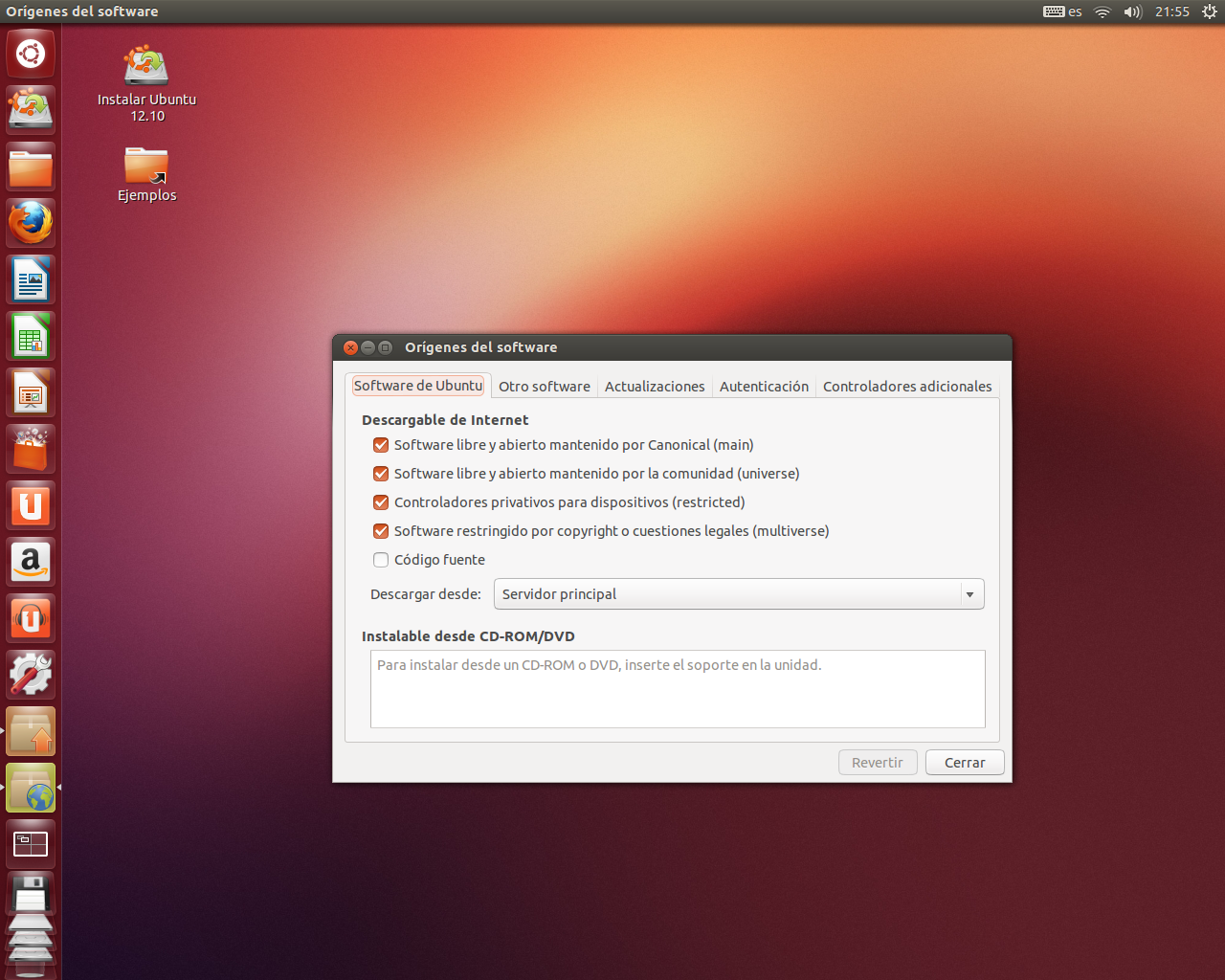
Task: Disable the universe community software checkbox
Action: [380, 473]
